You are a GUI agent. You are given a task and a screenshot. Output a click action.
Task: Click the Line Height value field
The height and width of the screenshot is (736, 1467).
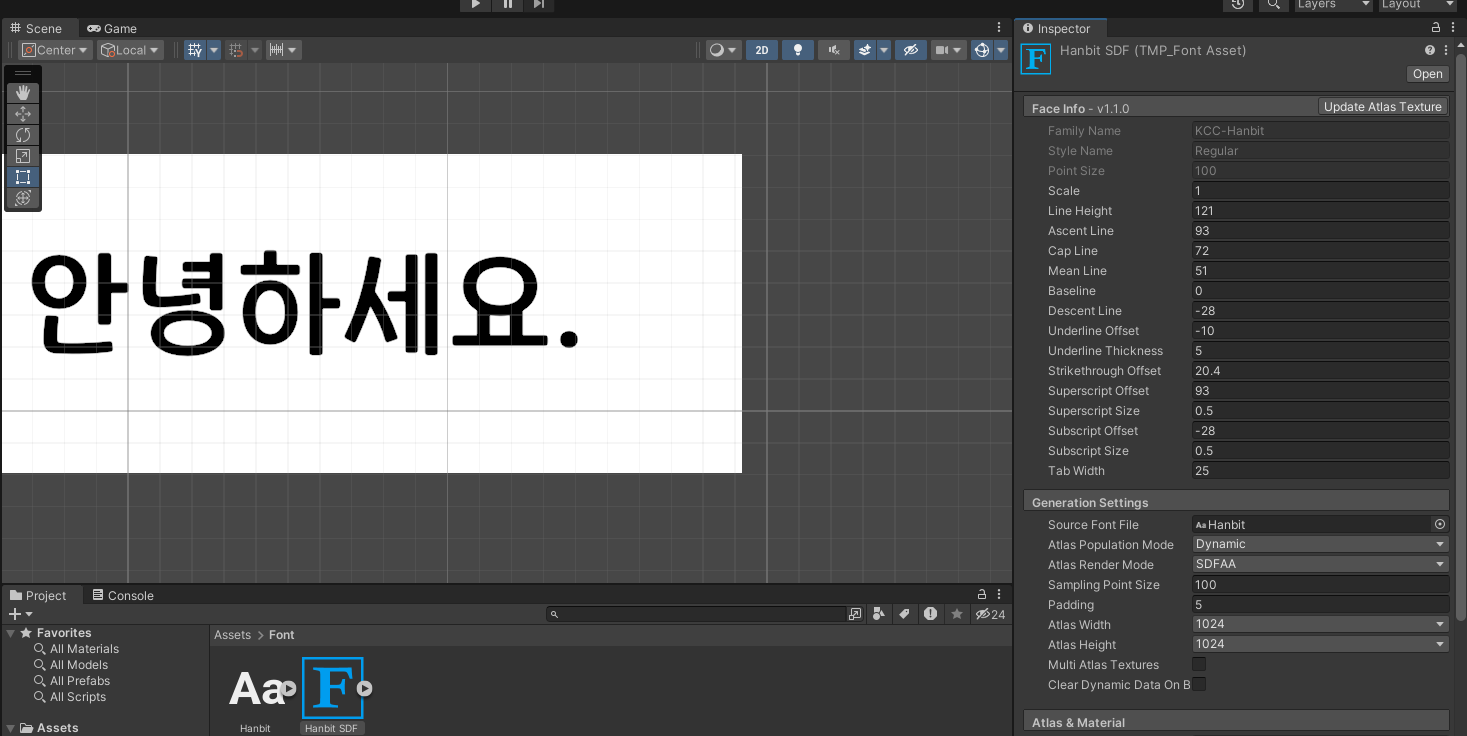1320,211
